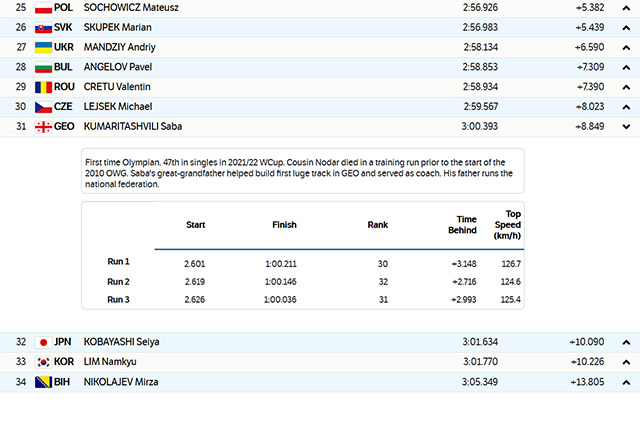Click the Bosnia flag next to BIH
Screen dimensions: 640x423
43,382
